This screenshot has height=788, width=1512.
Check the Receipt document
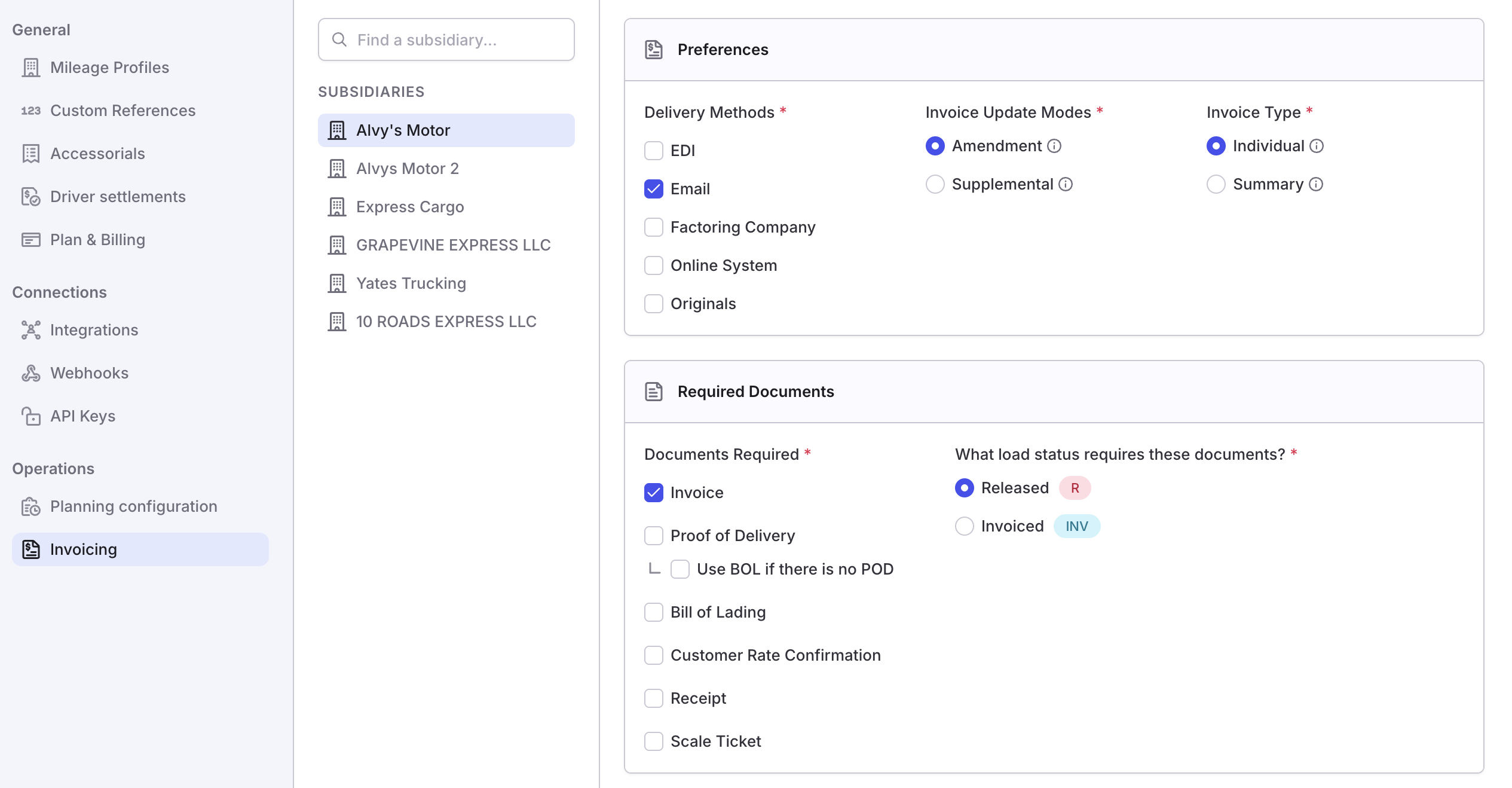[x=654, y=698]
